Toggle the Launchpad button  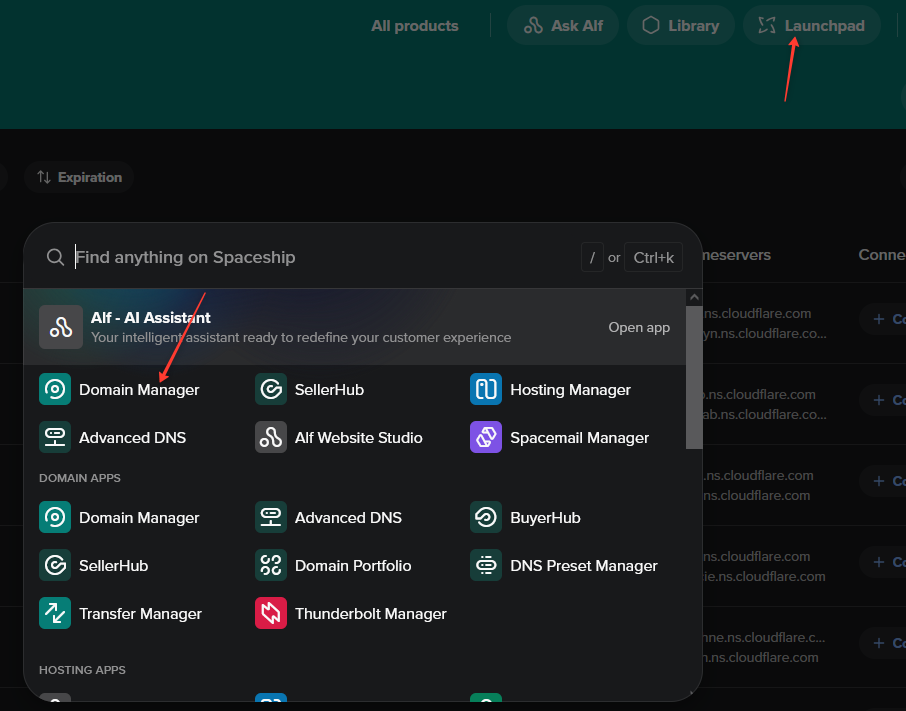[811, 26]
